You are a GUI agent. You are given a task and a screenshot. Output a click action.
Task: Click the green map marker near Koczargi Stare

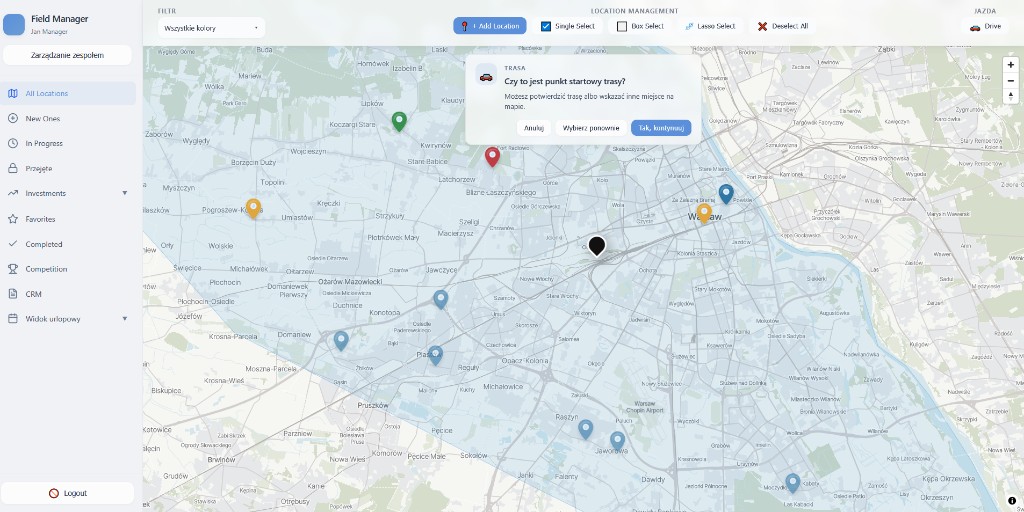pyautogui.click(x=399, y=121)
